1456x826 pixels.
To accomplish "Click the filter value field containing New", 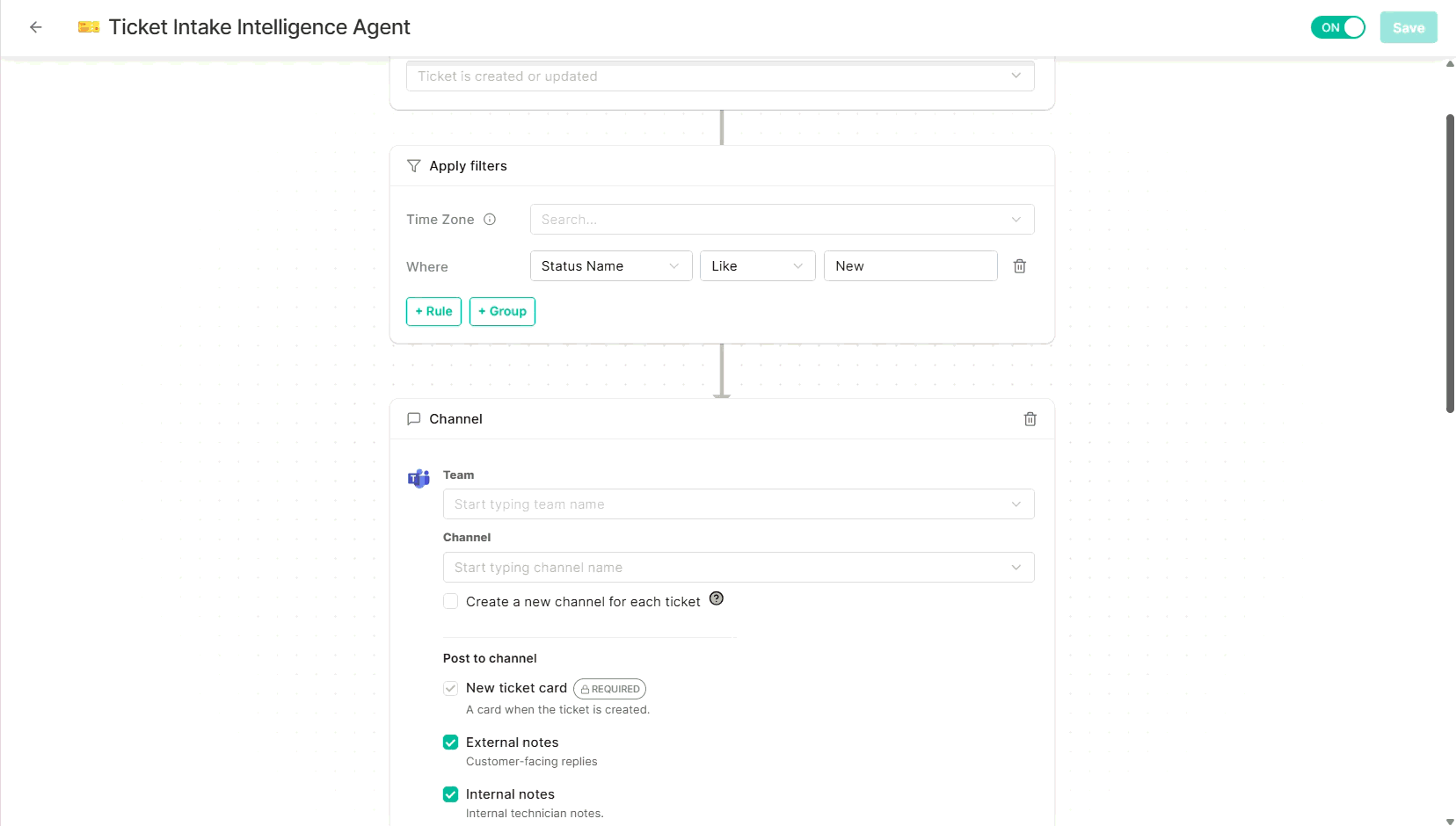I will tap(911, 266).
